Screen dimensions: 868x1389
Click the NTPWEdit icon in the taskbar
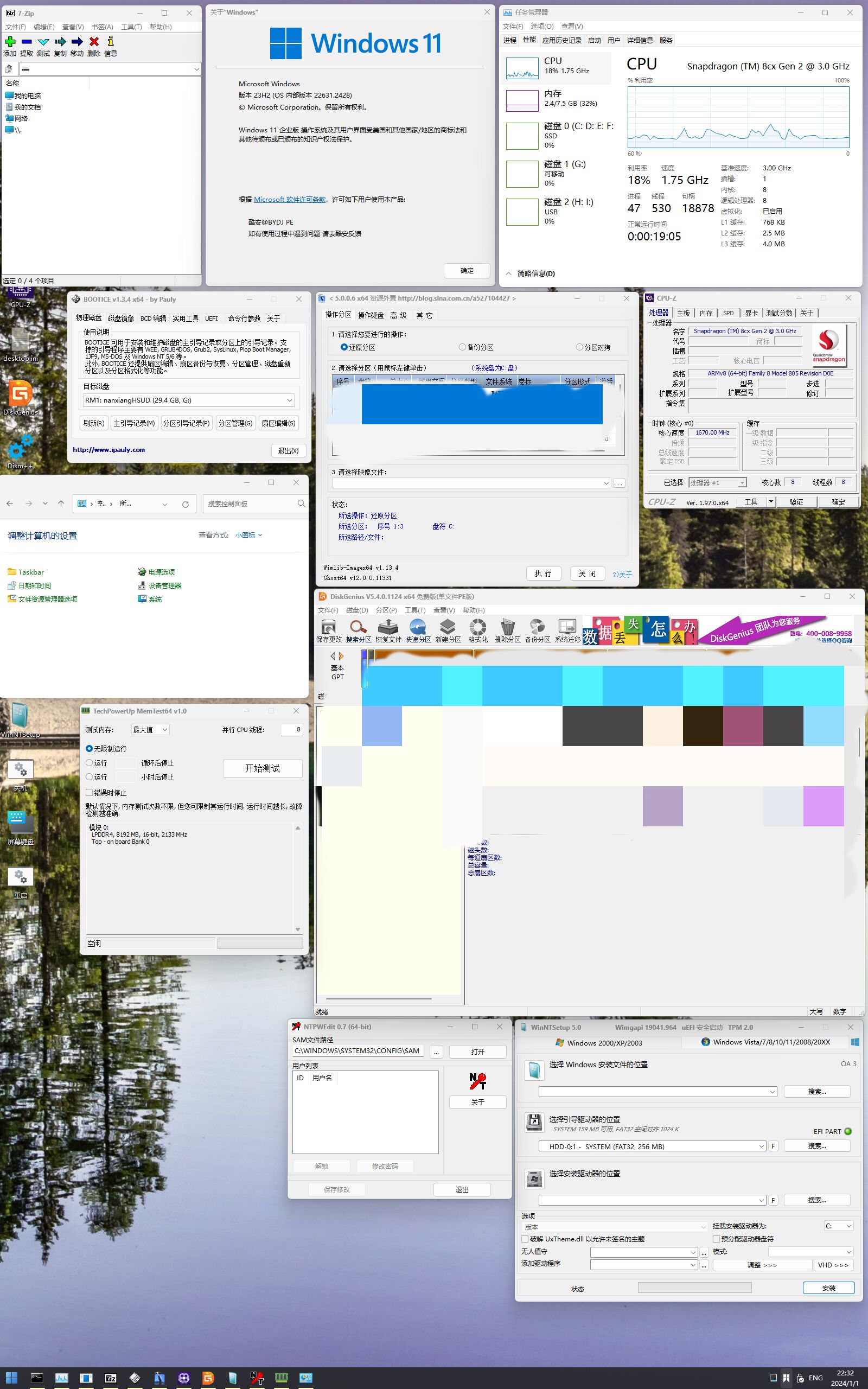(257, 1378)
